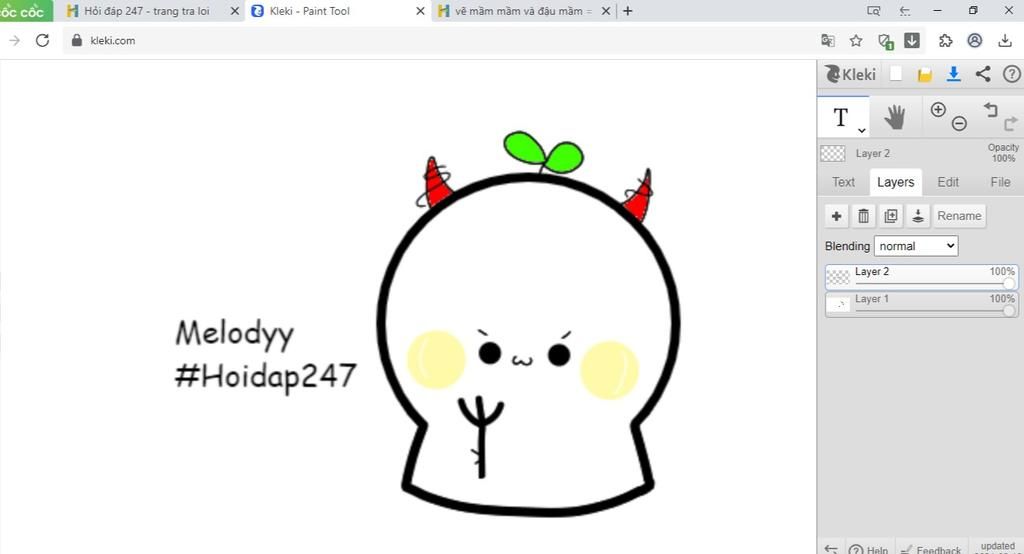
Task: Click the Cốc Cốc browser logo
Action: pyautogui.click(x=25, y=11)
